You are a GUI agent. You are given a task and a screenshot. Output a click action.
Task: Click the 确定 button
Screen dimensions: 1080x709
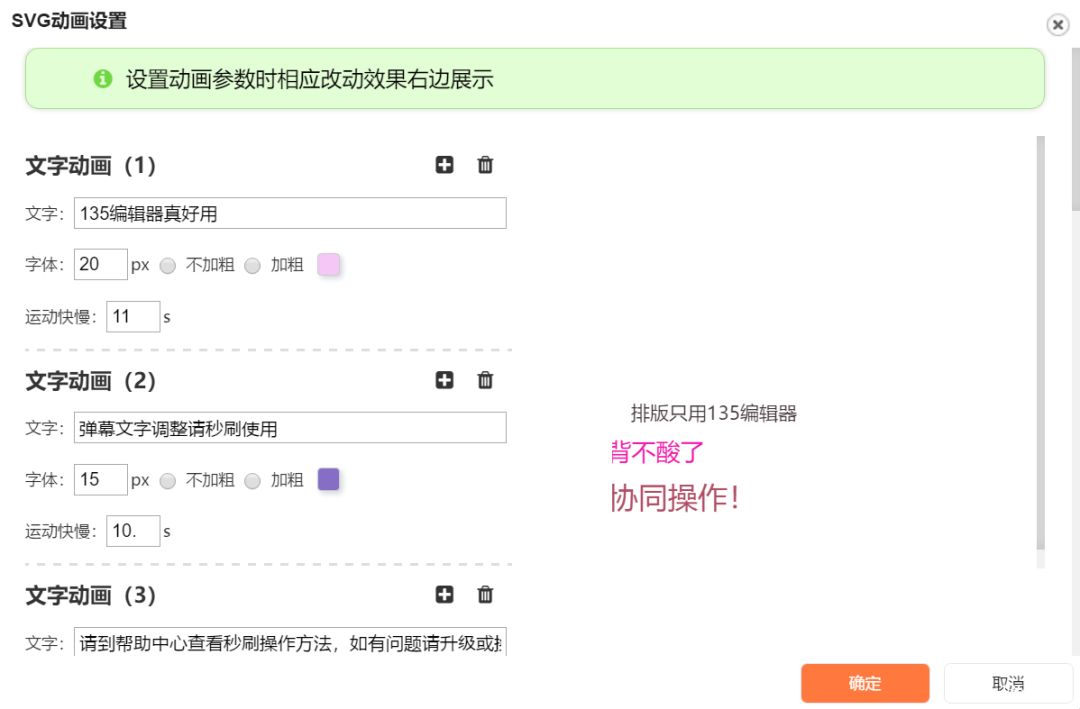click(x=864, y=684)
